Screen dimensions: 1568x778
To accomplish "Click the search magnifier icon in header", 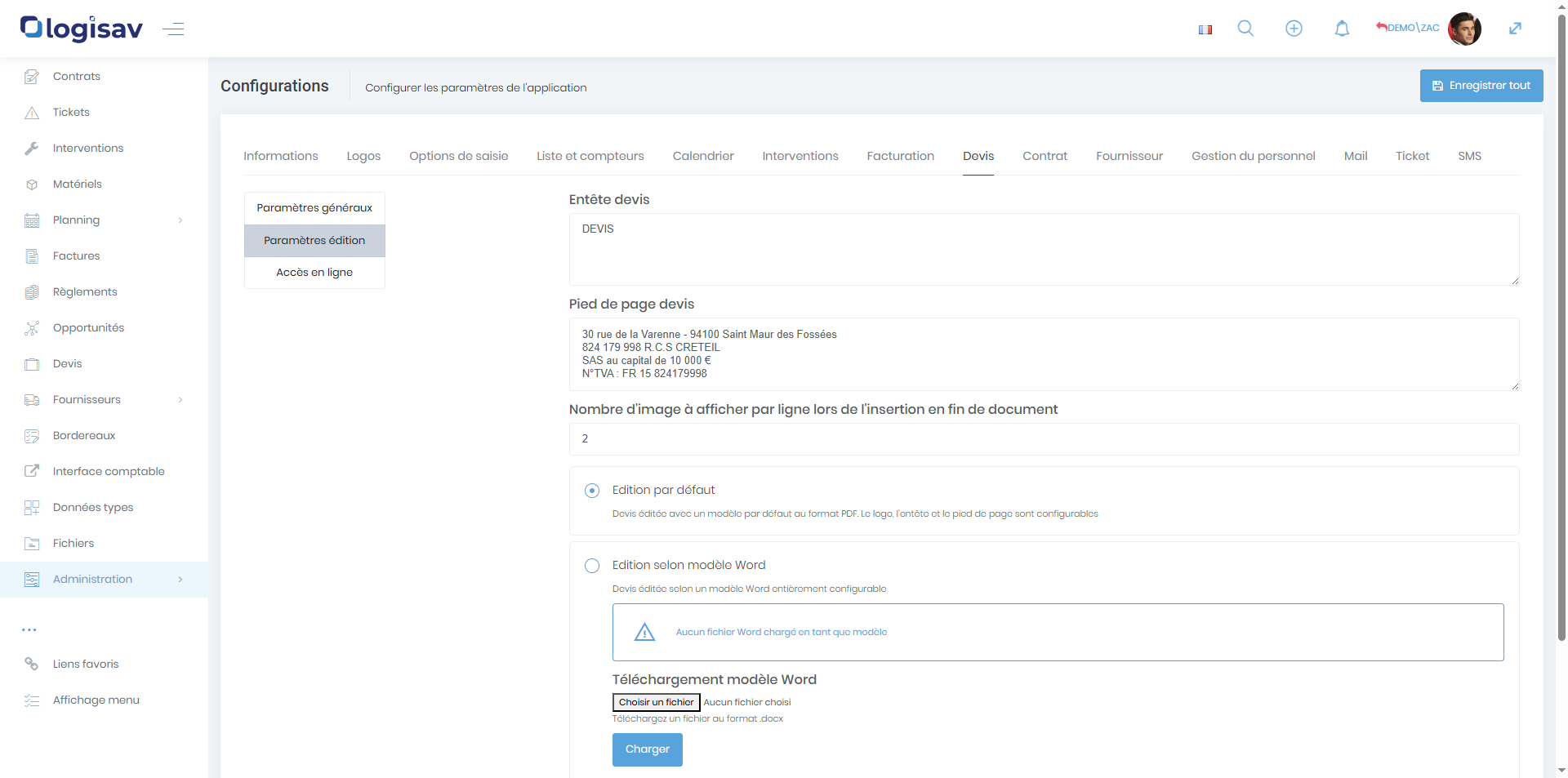I will (x=1245, y=29).
